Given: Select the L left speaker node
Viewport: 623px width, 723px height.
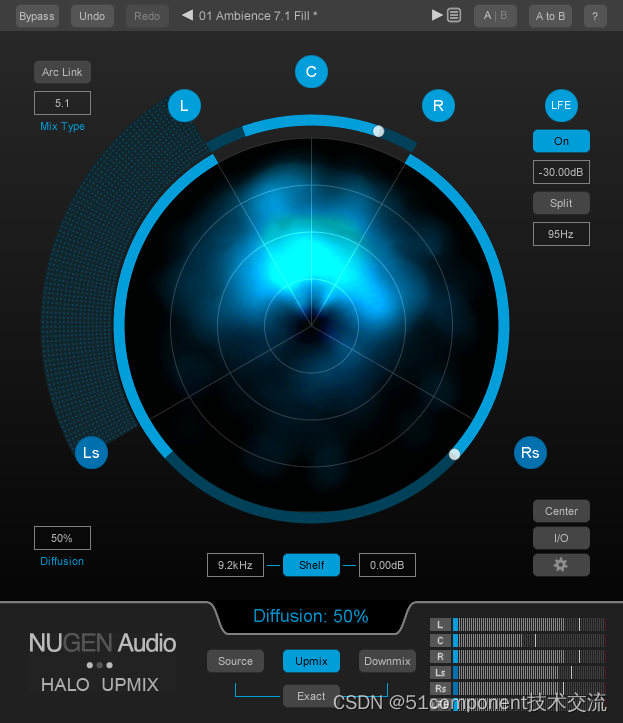Looking at the screenshot, I should click(184, 106).
